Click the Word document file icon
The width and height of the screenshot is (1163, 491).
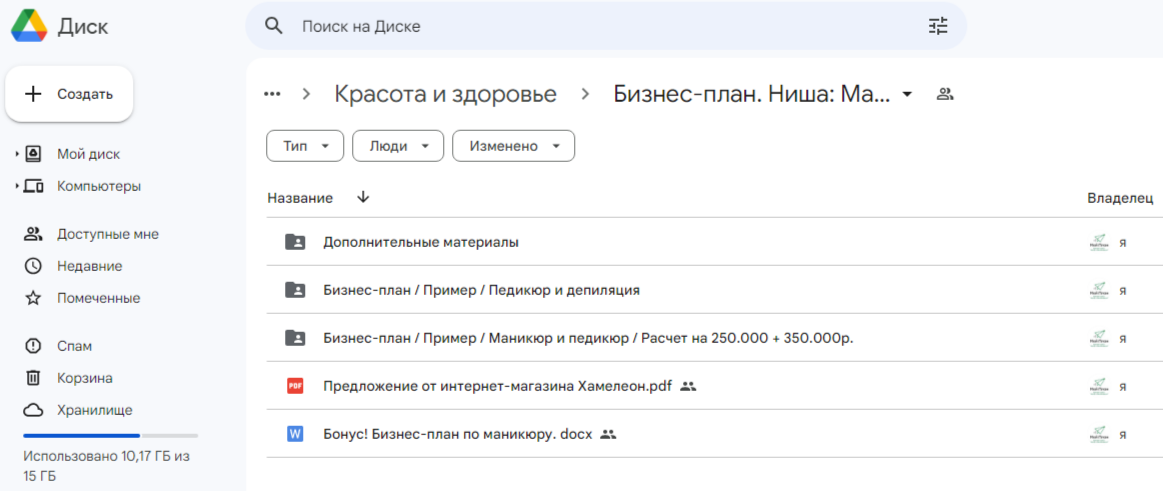coord(295,435)
